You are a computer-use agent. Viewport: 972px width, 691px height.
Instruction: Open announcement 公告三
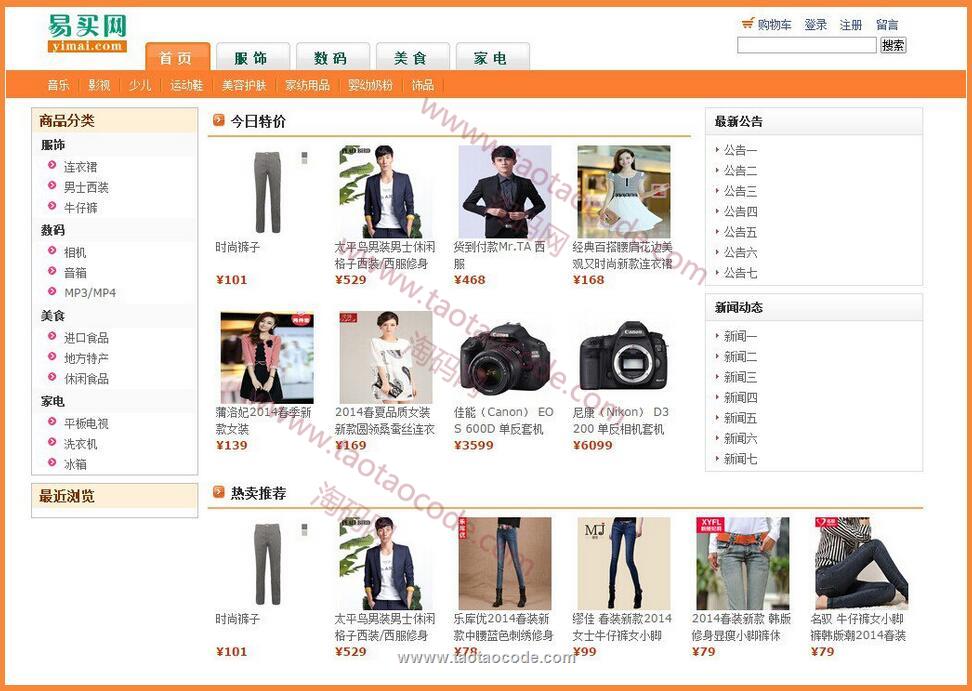tap(740, 191)
